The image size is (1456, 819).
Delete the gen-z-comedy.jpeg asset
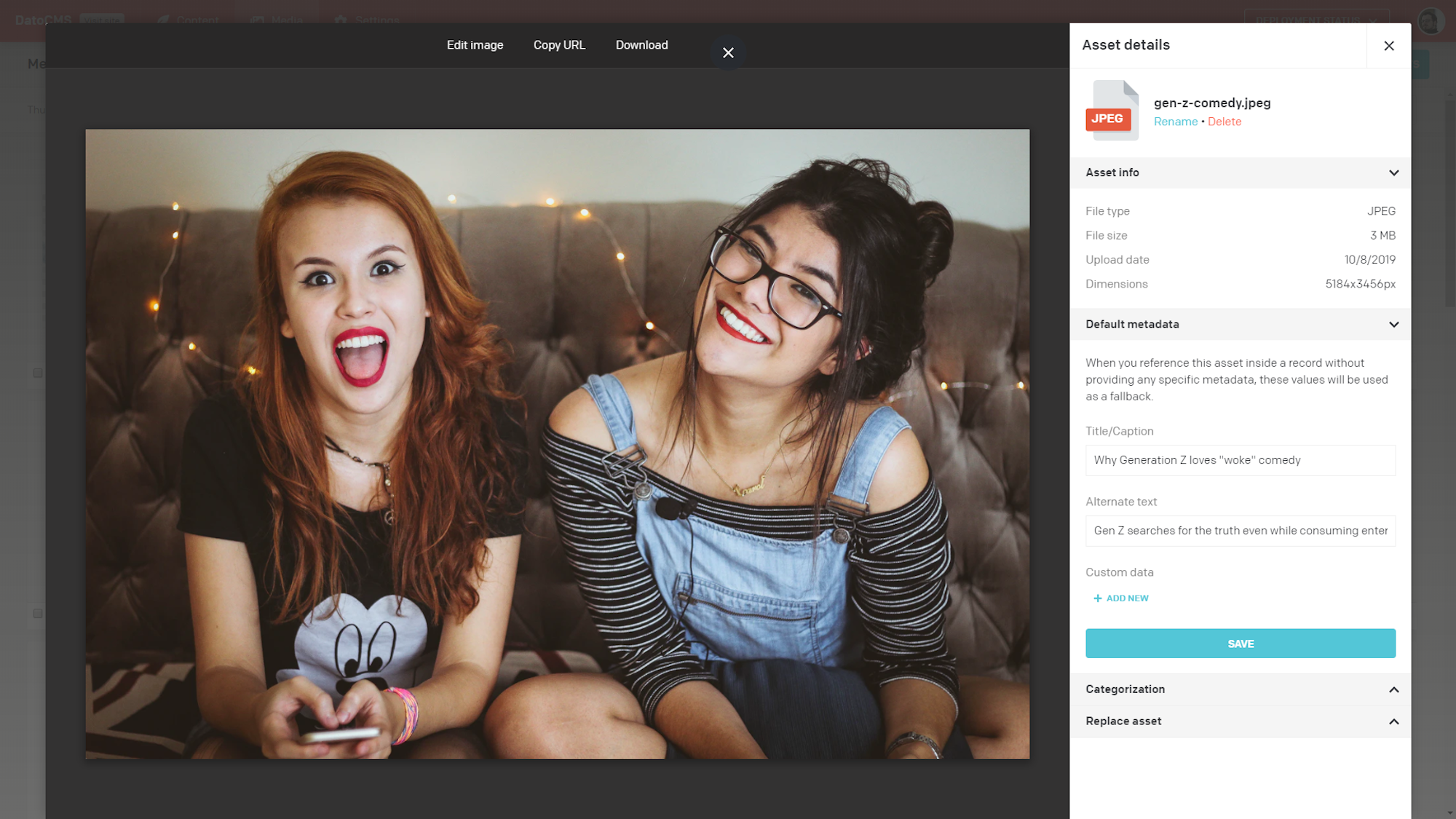1224,122
